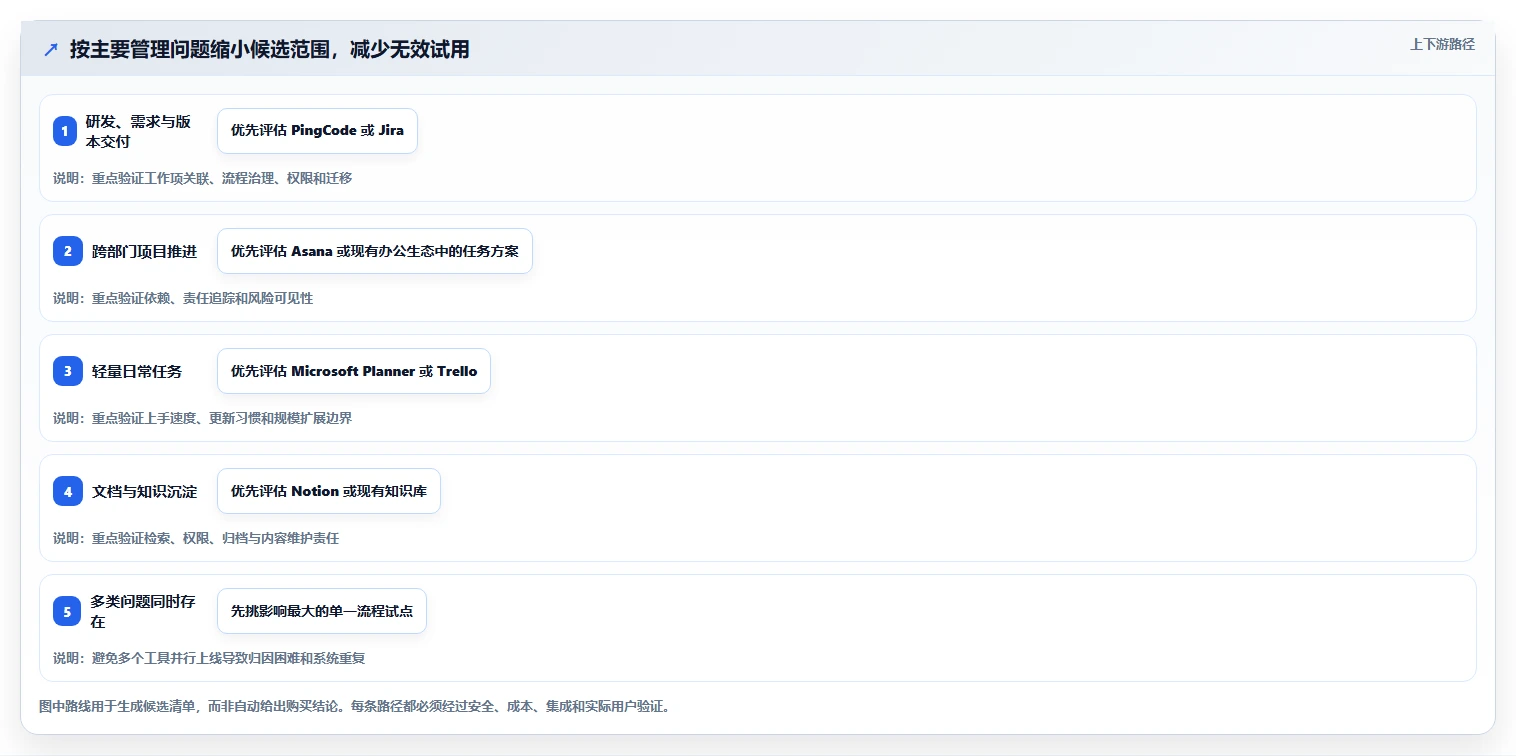Click the number 3 badge
The width and height of the screenshot is (1516, 756).
click(x=68, y=371)
